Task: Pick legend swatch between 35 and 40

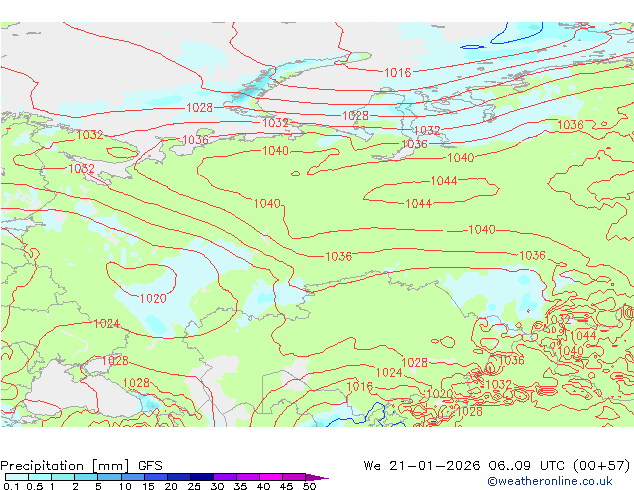Action: coord(248,477)
